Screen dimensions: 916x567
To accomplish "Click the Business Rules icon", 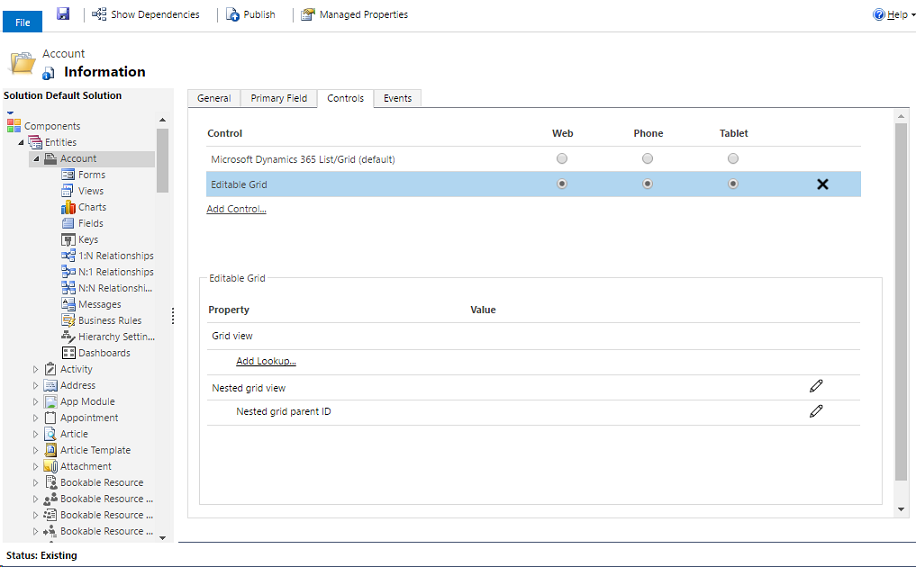I will (68, 320).
